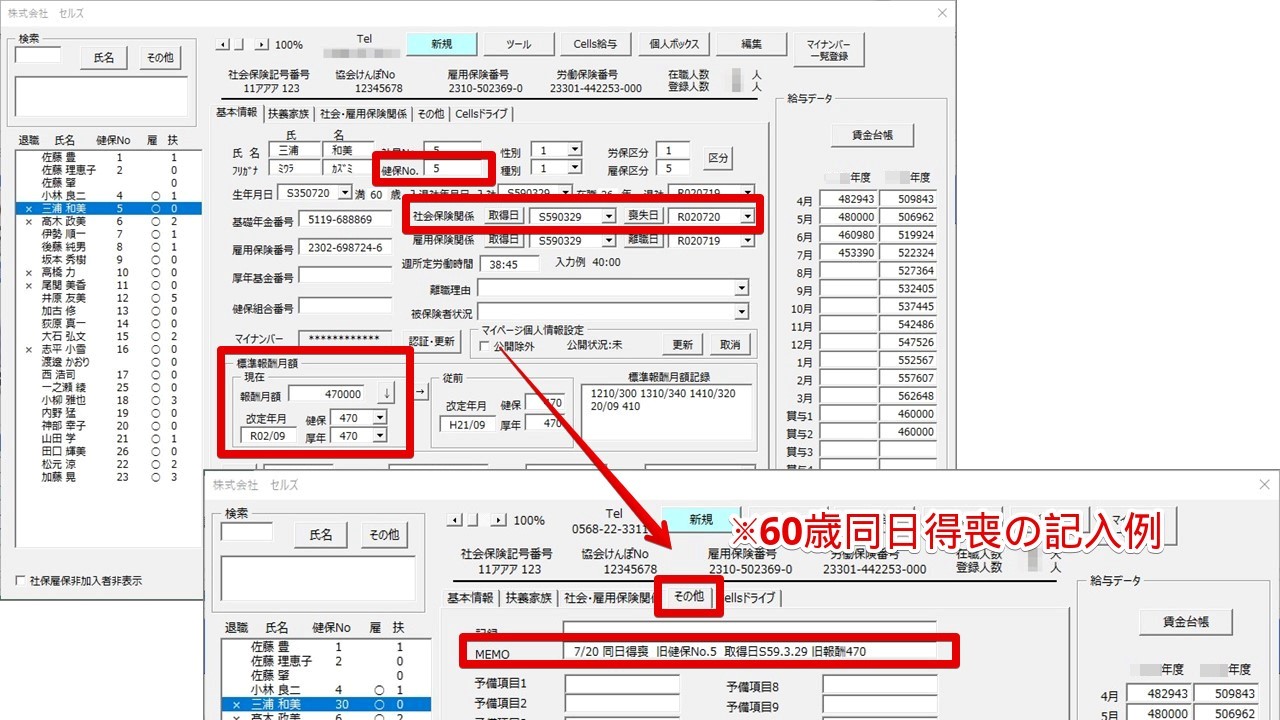Click the right zoom arrow in lower window
The image size is (1280, 720).
498,520
